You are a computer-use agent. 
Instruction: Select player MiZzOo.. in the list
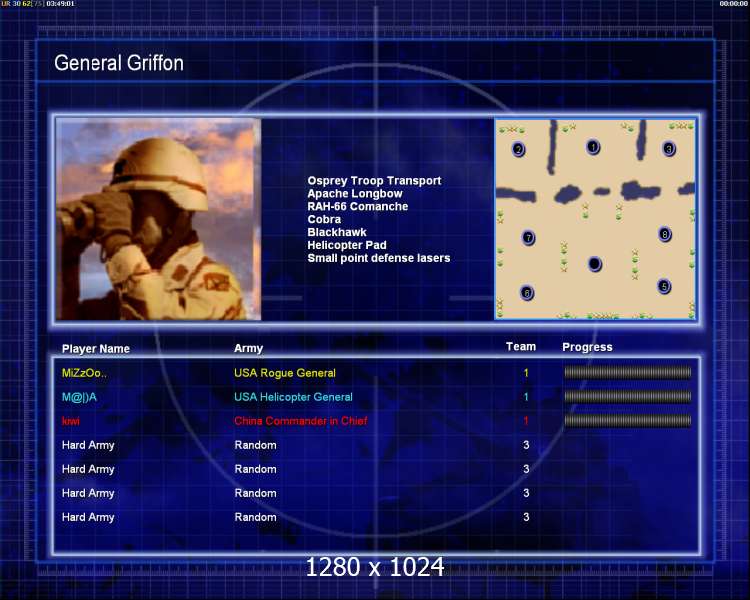coord(84,373)
